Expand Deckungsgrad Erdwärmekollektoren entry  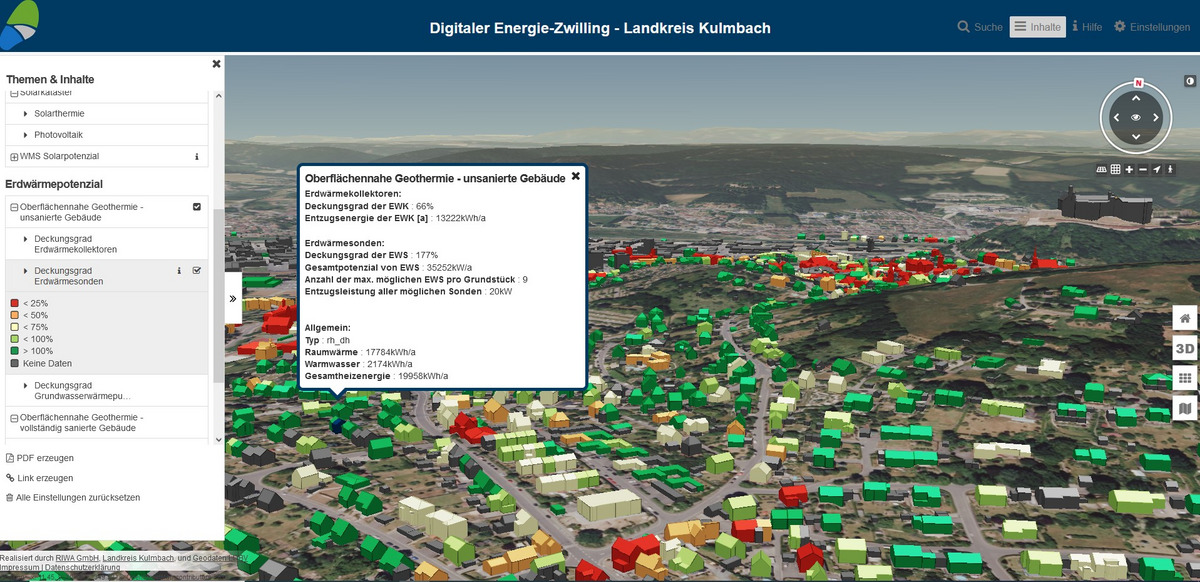tap(26, 238)
